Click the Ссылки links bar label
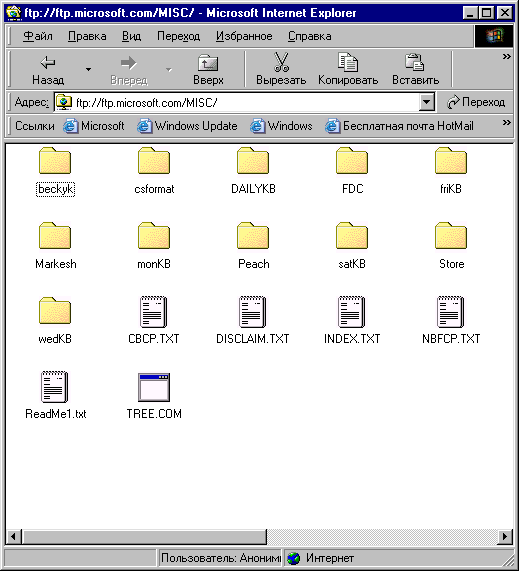The image size is (519, 571). coord(35,126)
